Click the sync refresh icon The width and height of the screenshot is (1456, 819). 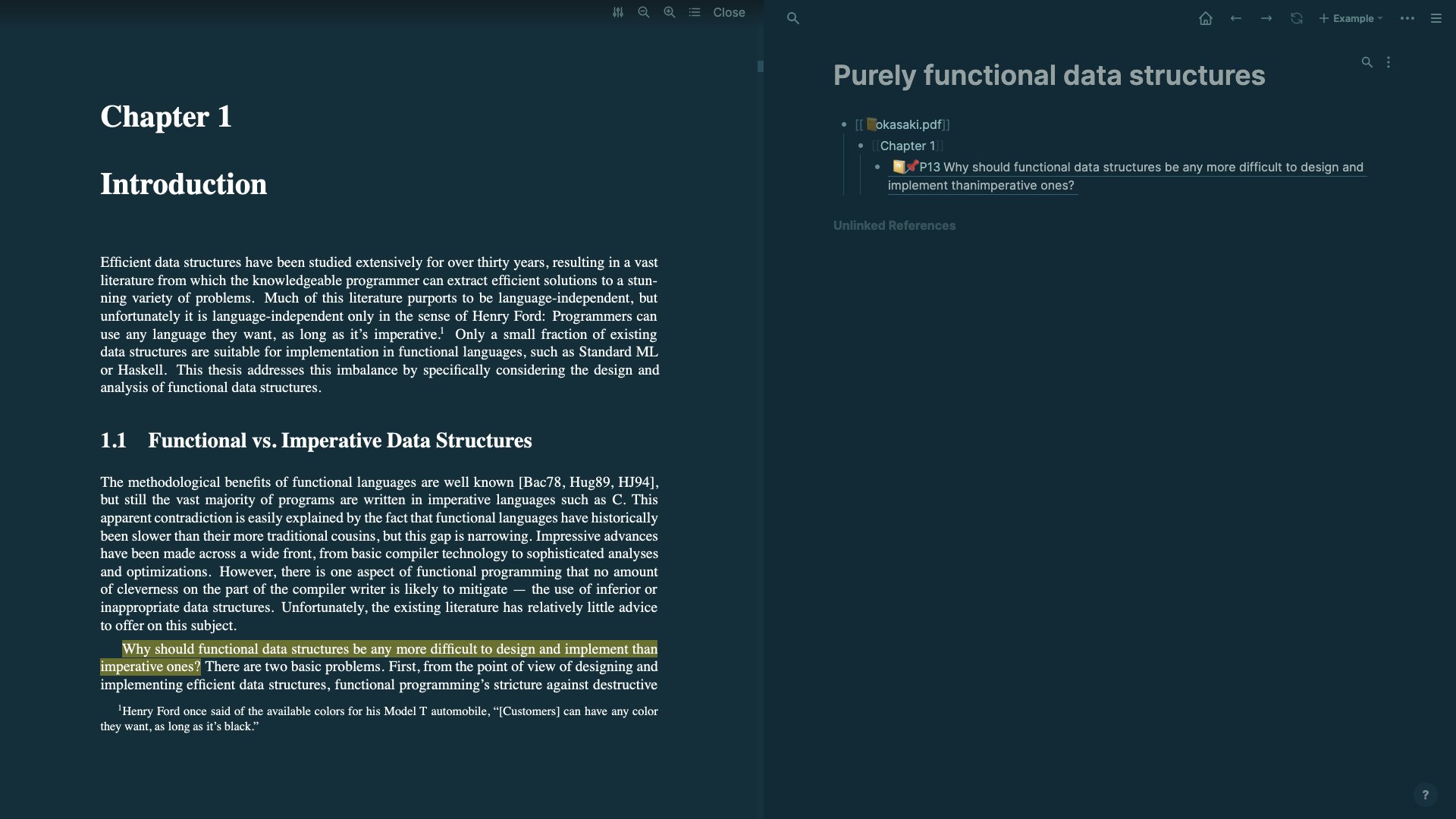click(x=1297, y=18)
